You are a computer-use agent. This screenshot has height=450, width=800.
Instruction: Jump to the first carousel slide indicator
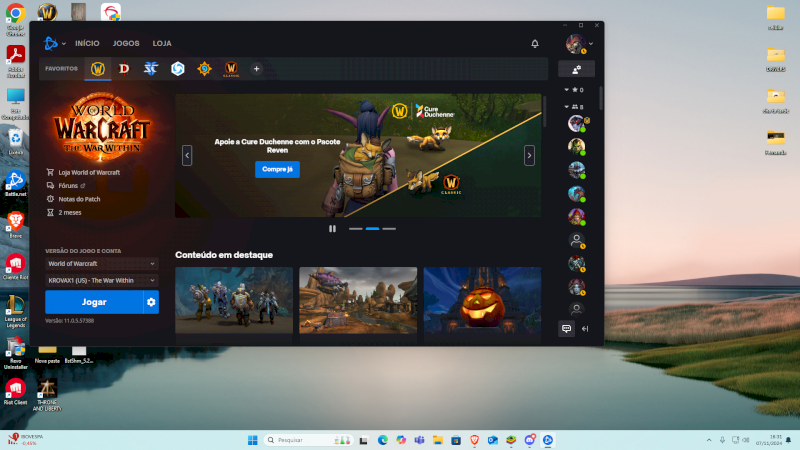(356, 229)
